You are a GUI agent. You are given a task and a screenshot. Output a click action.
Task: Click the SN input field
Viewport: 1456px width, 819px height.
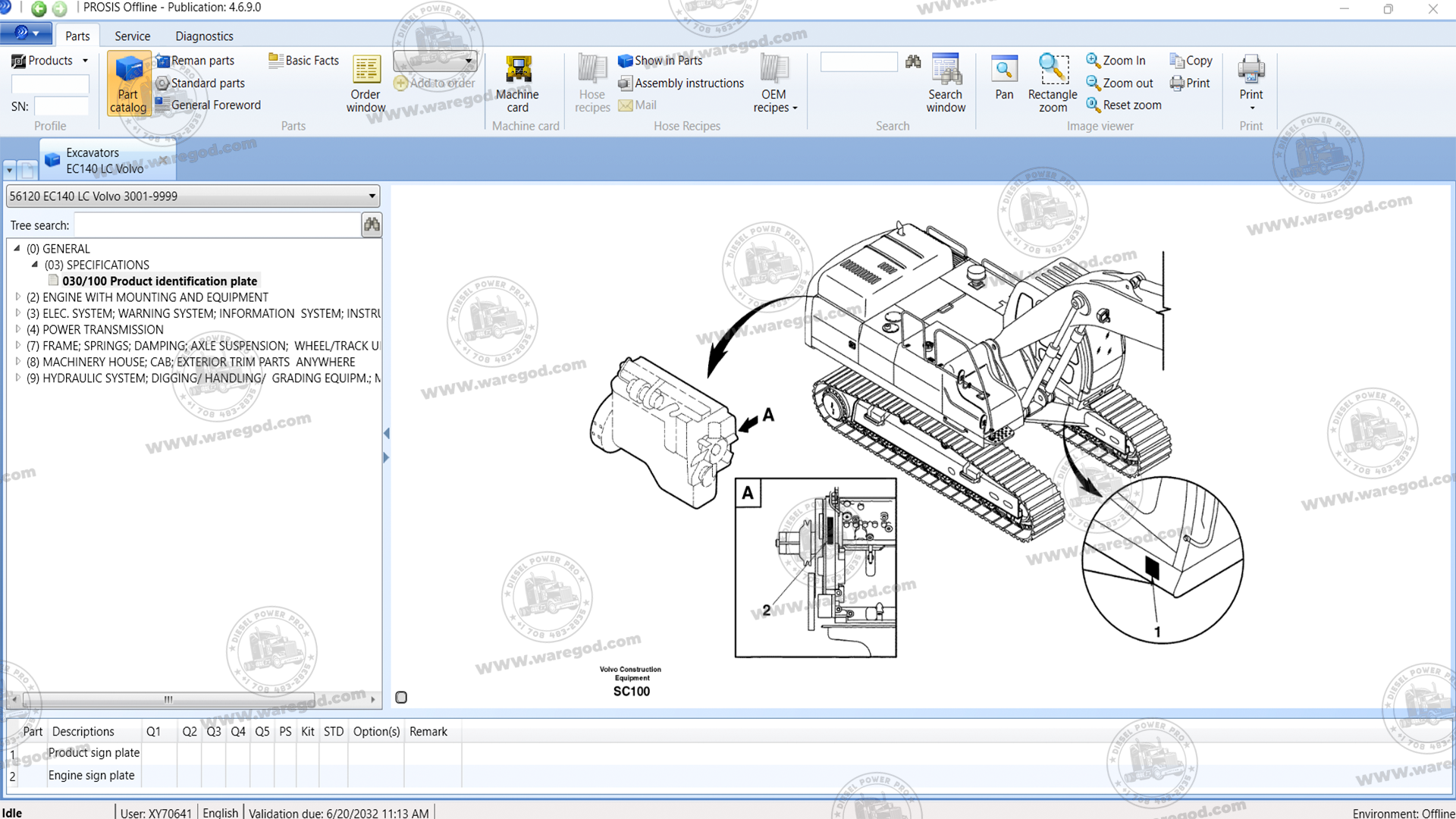(61, 106)
